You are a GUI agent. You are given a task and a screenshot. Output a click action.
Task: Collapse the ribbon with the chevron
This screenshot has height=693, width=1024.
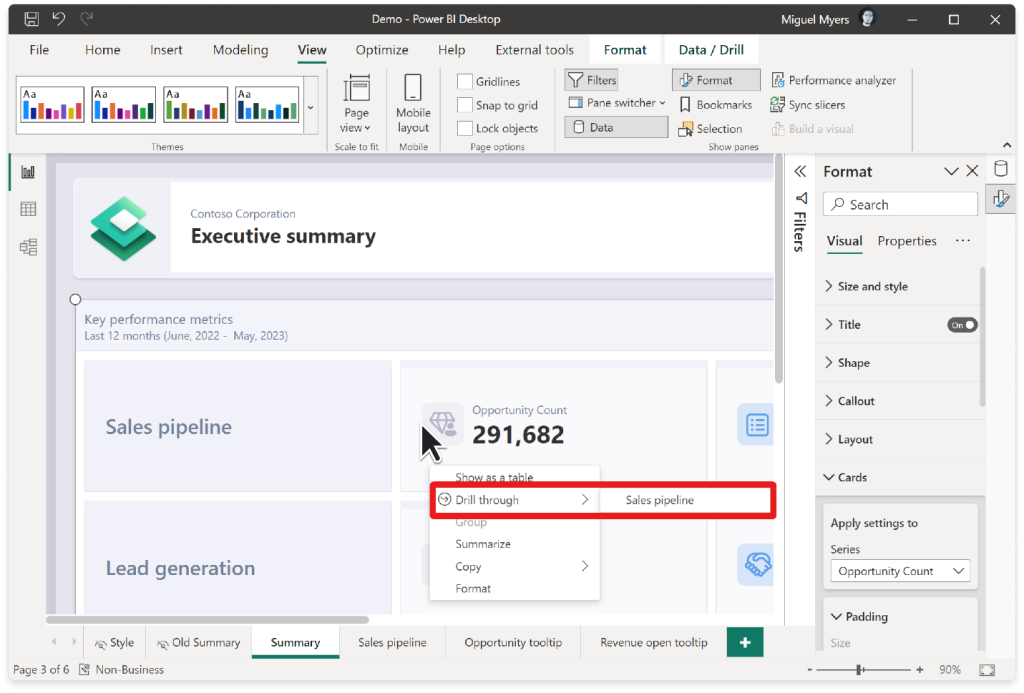(x=1006, y=145)
